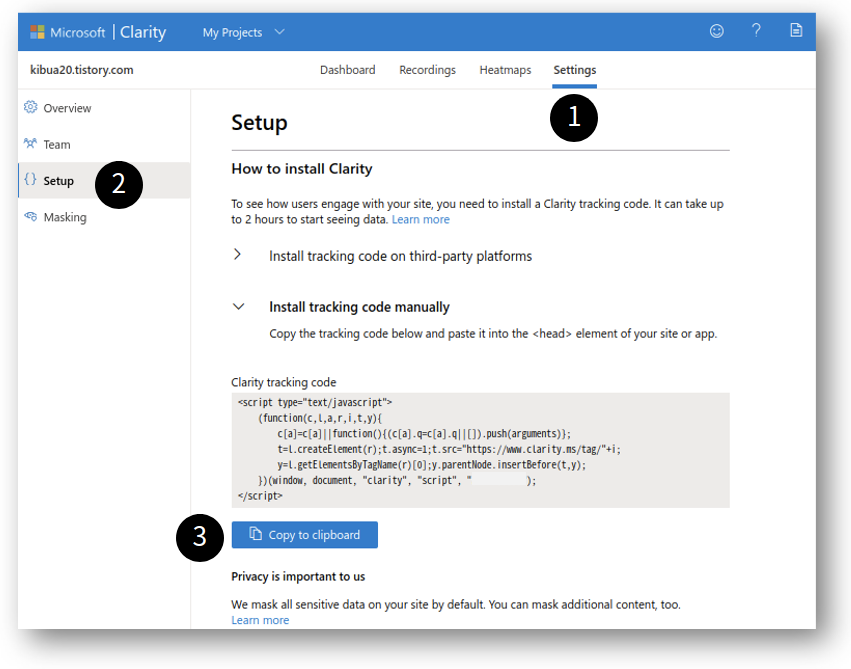Image resolution: width=851 pixels, height=669 pixels.
Task: Select Setup in the sidebar
Action: [104, 180]
